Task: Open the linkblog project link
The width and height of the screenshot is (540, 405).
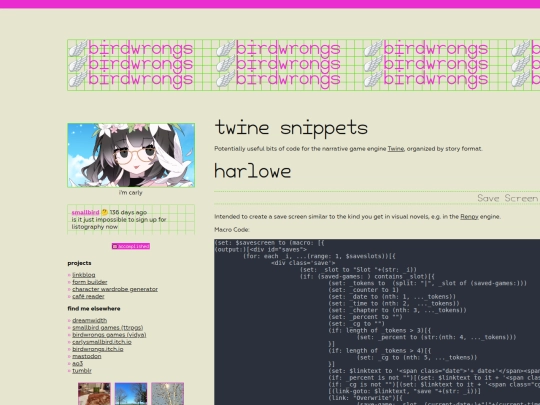Action: [x=84, y=275]
